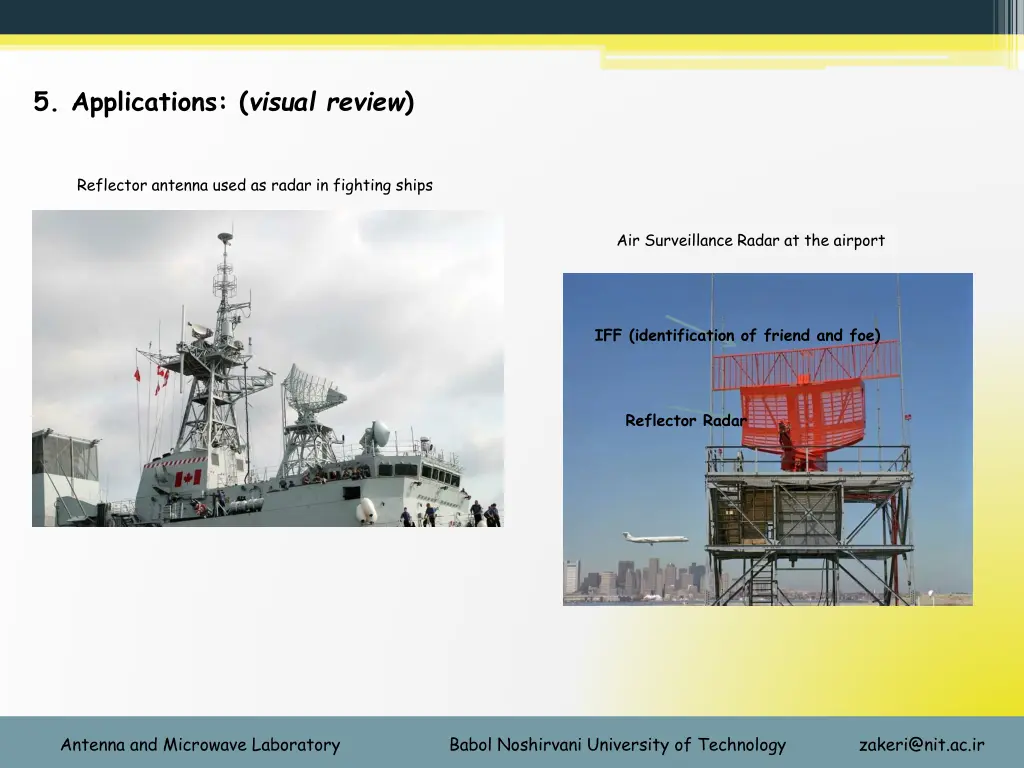The width and height of the screenshot is (1024, 768).
Task: Click the email address zakeri@nit.ac.ir
Action: point(921,745)
